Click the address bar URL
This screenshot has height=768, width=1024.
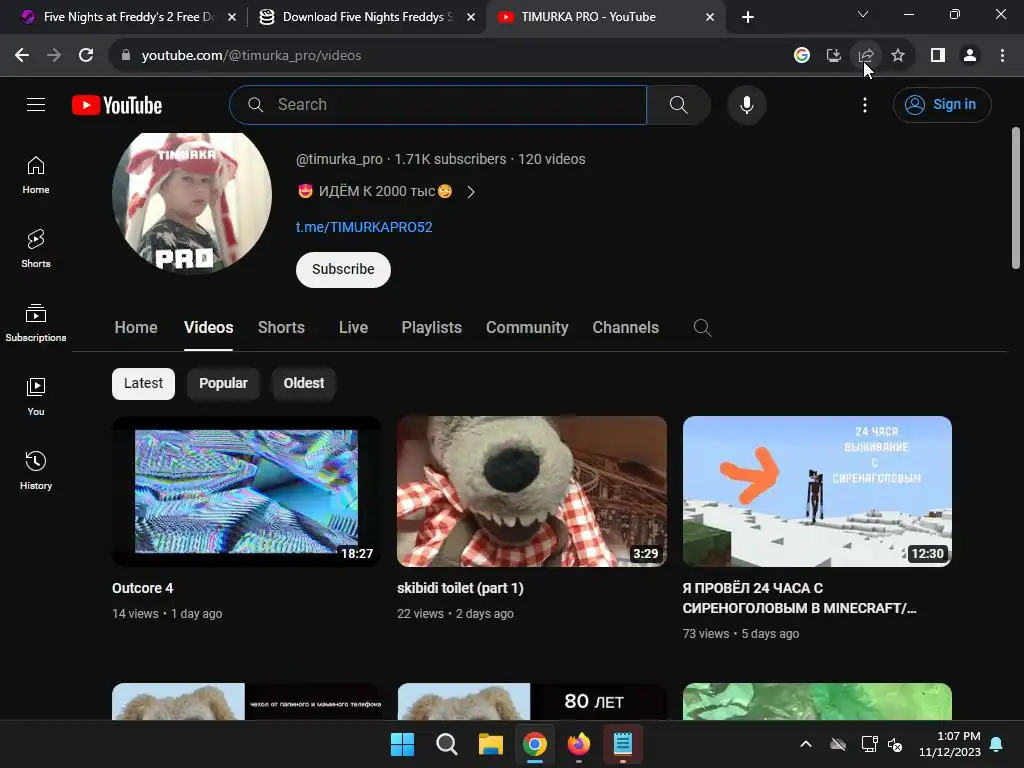[x=251, y=56]
